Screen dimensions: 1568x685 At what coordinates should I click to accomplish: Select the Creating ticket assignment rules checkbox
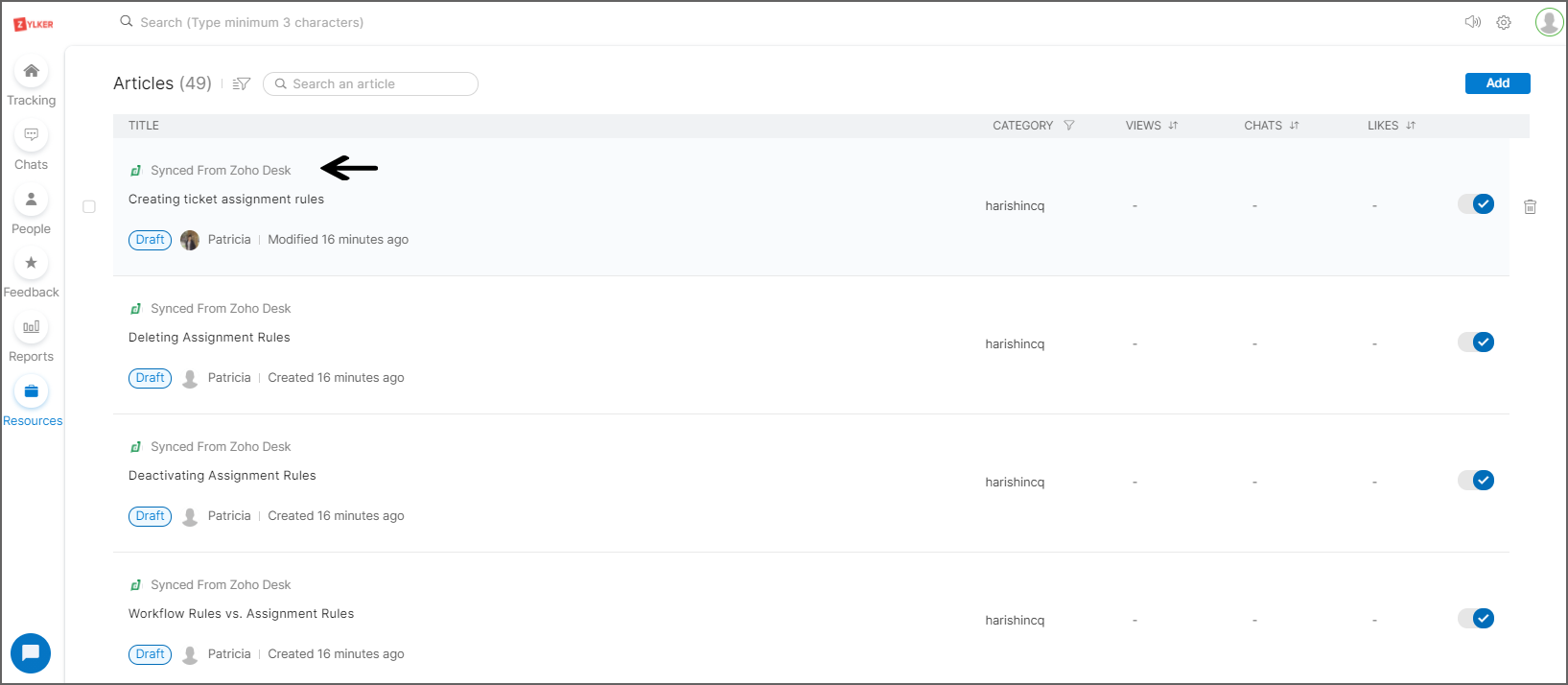tap(89, 206)
